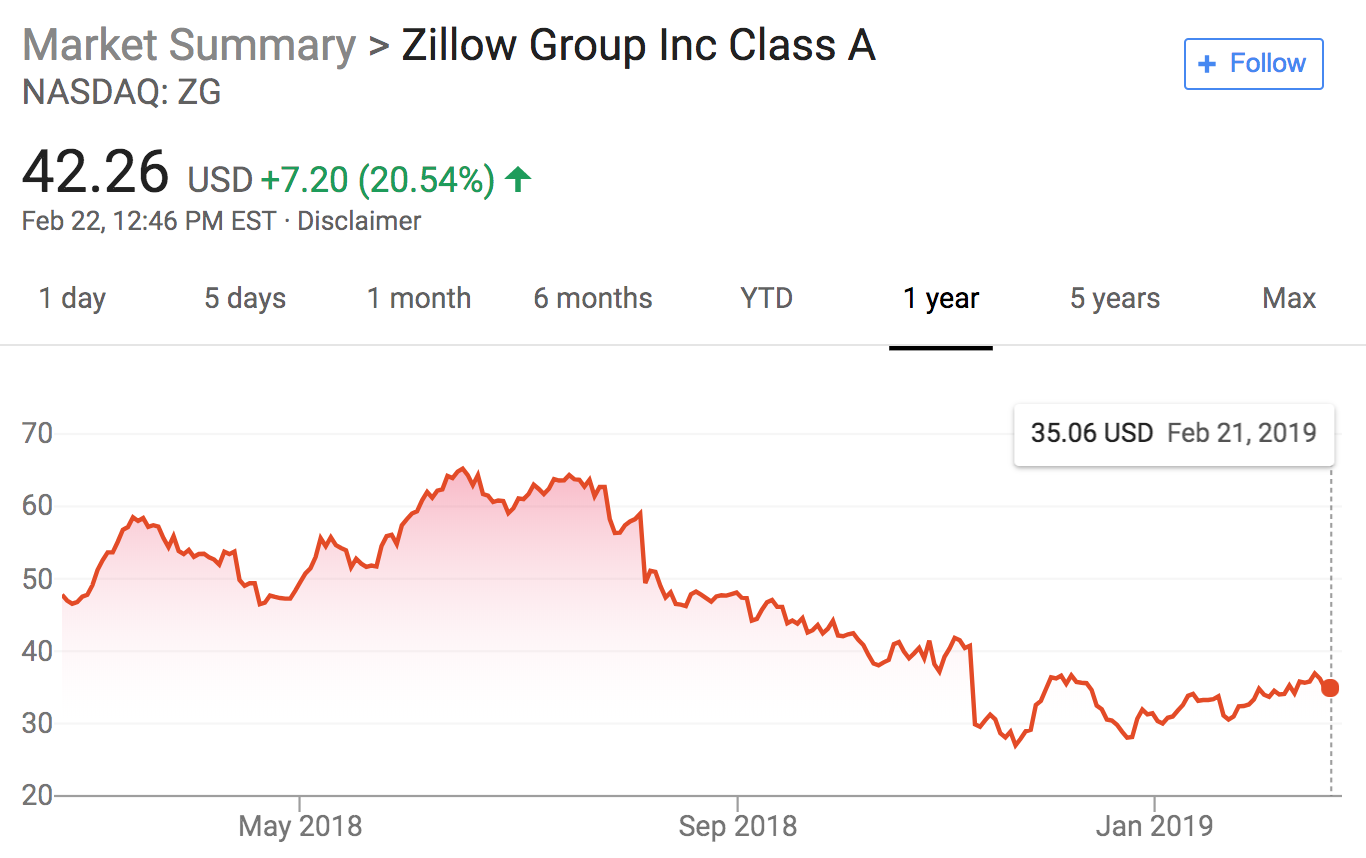This screenshot has width=1366, height=858.
Task: Click the Follow button for Zillow Group
Action: pos(1253,63)
